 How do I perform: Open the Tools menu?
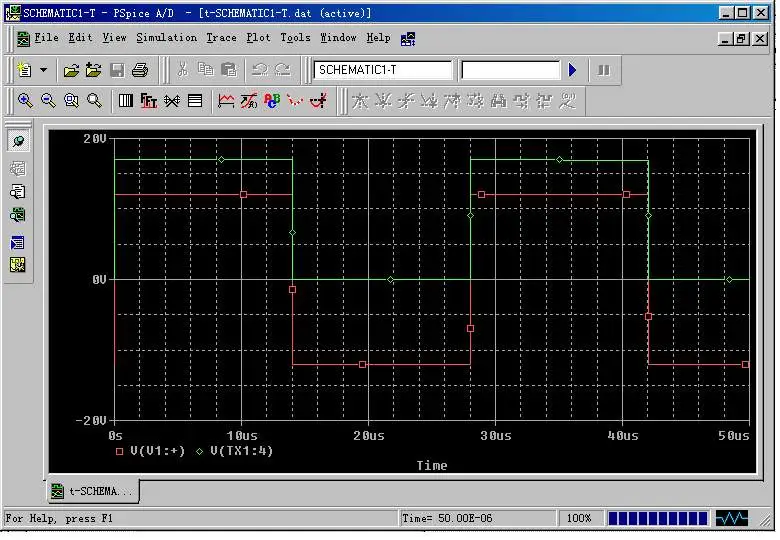click(295, 38)
